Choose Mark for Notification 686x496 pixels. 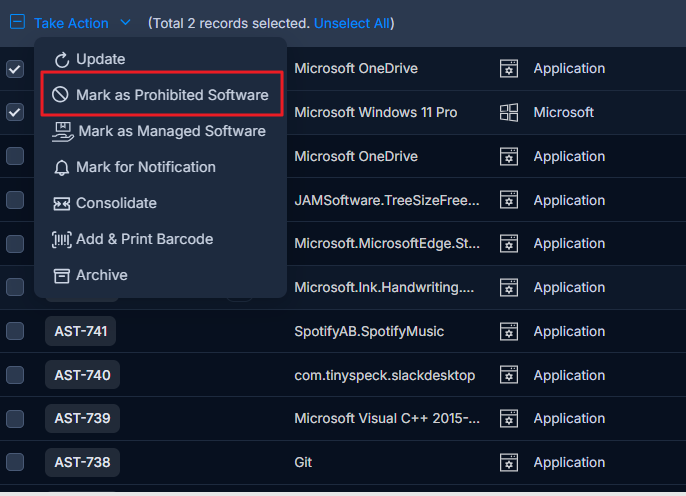160,167
